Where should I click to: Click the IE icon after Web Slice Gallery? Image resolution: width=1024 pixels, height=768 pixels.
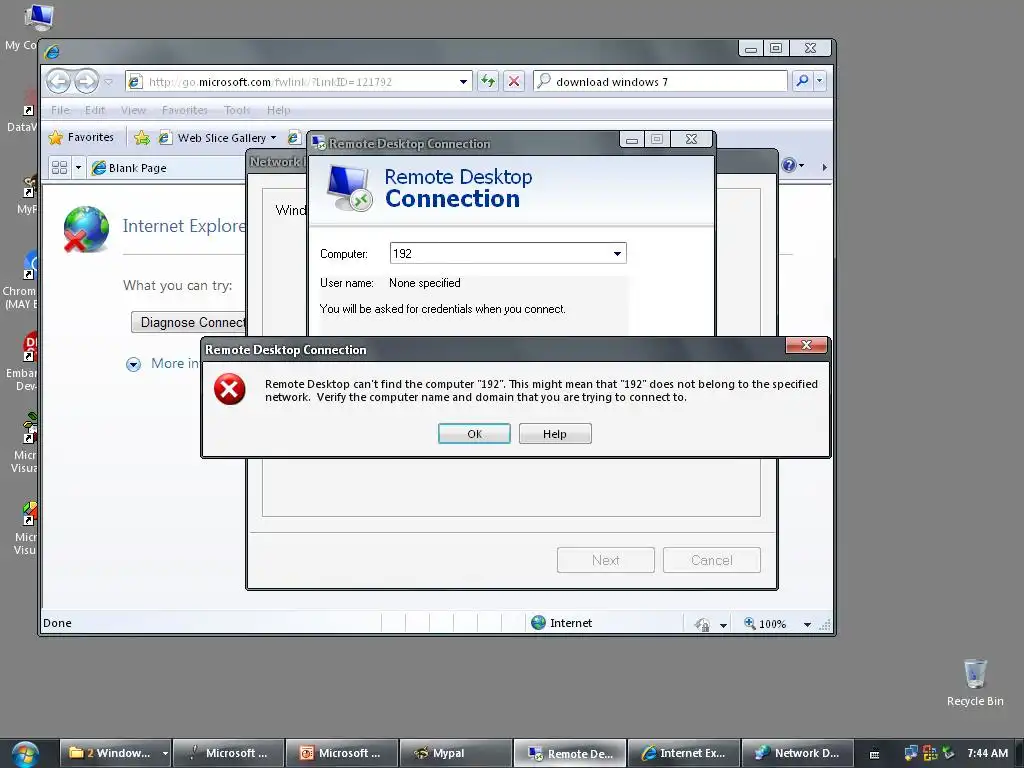[x=293, y=138]
